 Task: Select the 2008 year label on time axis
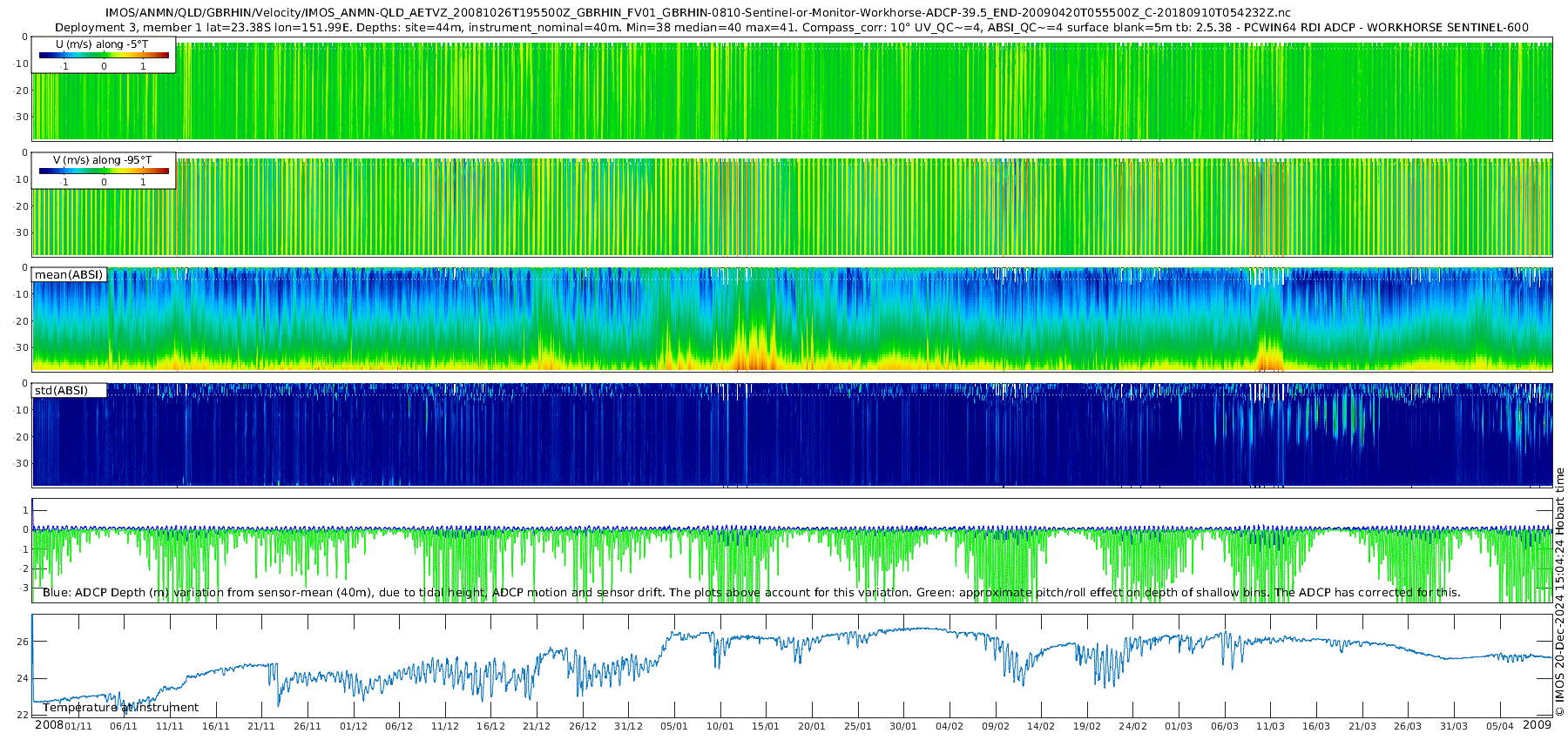click(x=49, y=725)
